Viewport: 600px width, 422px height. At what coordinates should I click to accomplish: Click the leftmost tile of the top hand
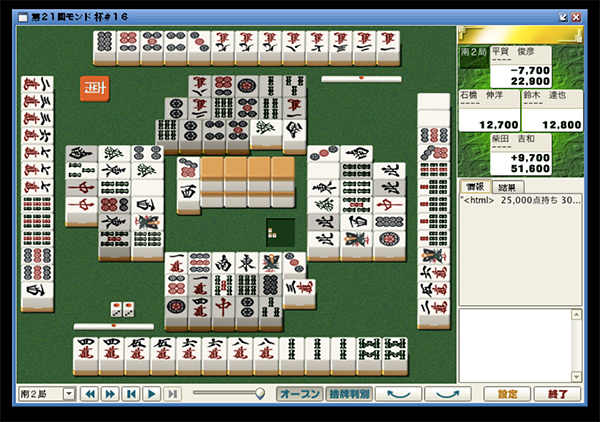pyautogui.click(x=104, y=47)
